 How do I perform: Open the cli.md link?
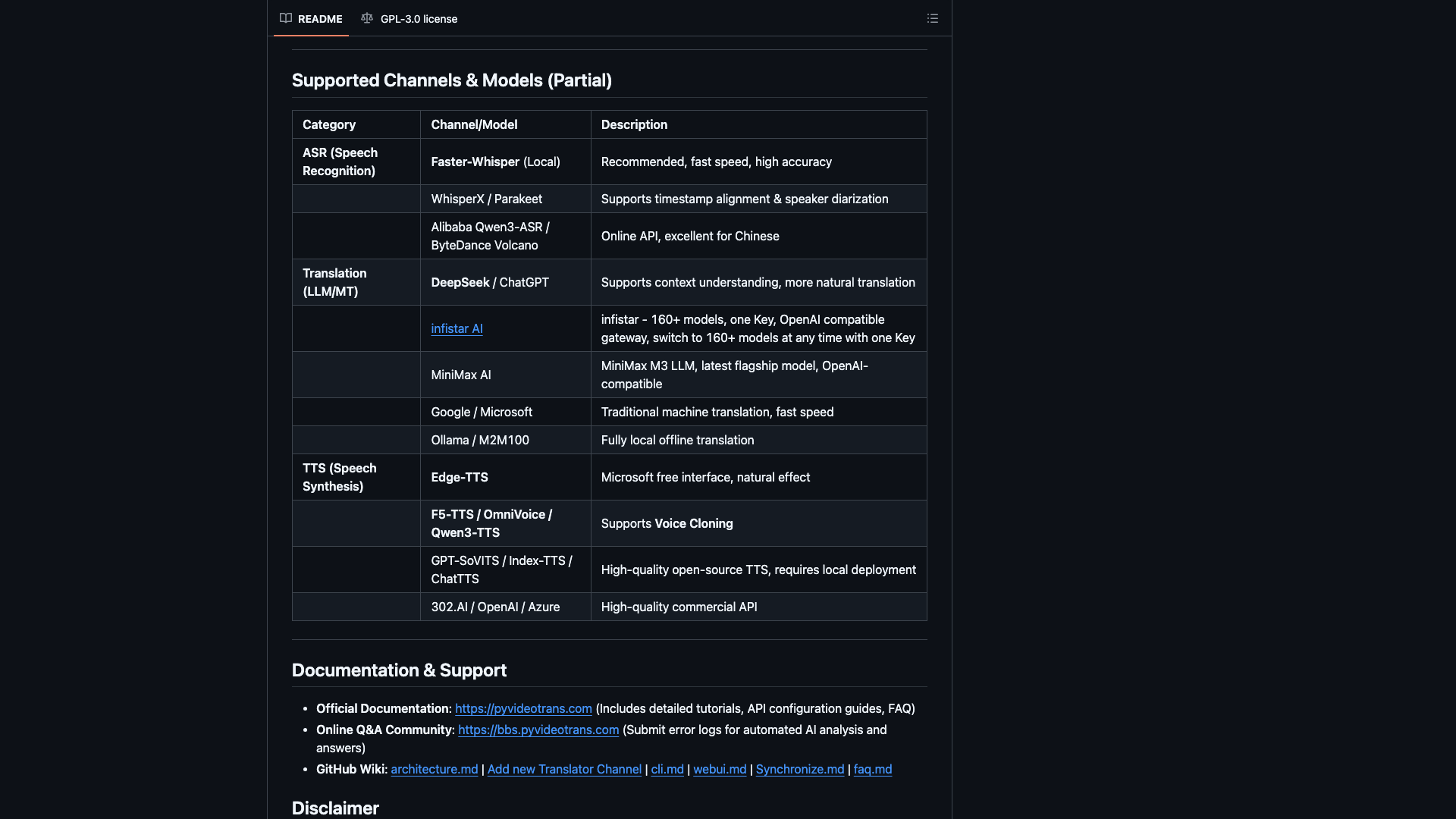[x=667, y=769]
